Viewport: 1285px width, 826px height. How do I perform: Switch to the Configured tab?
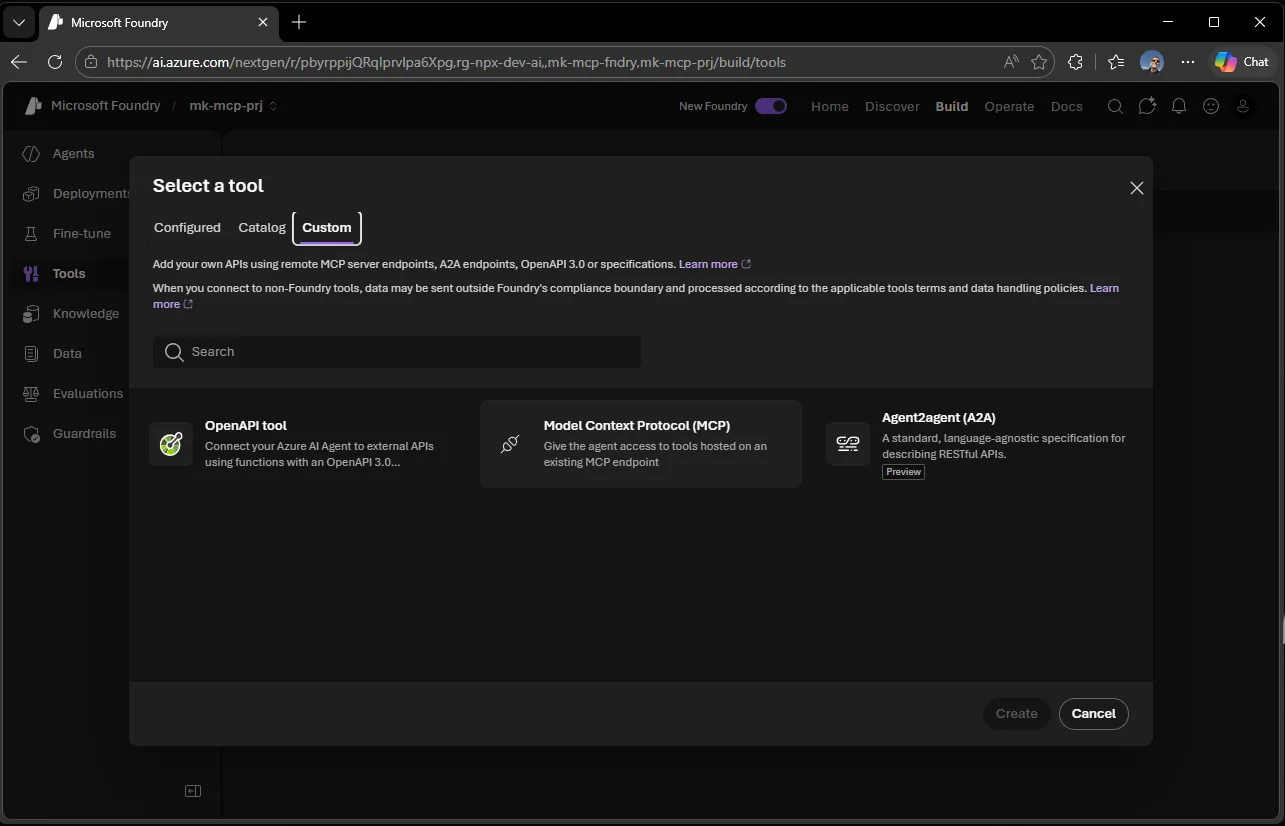(187, 228)
